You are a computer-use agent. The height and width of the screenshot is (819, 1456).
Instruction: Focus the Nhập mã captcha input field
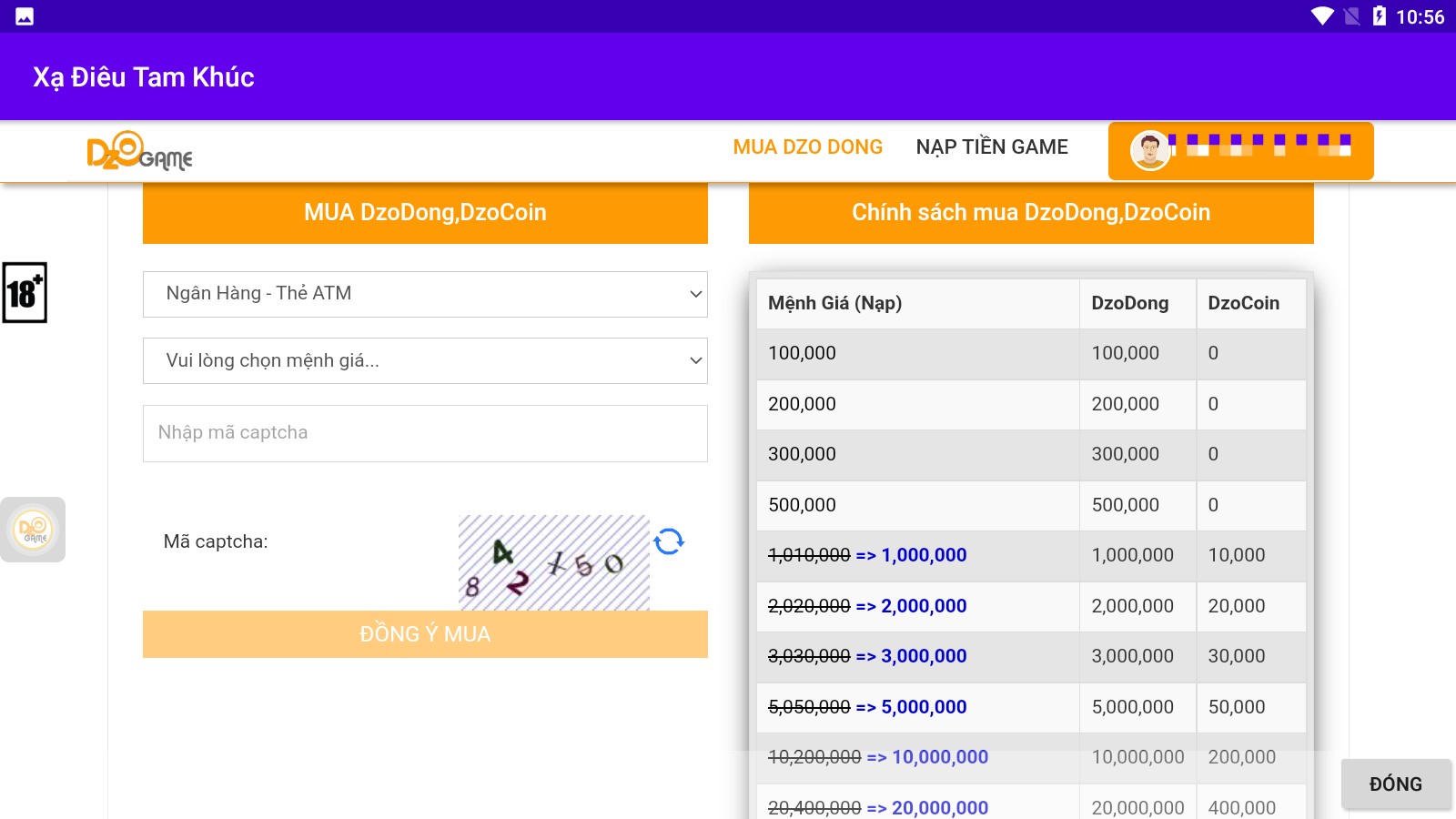pos(425,433)
